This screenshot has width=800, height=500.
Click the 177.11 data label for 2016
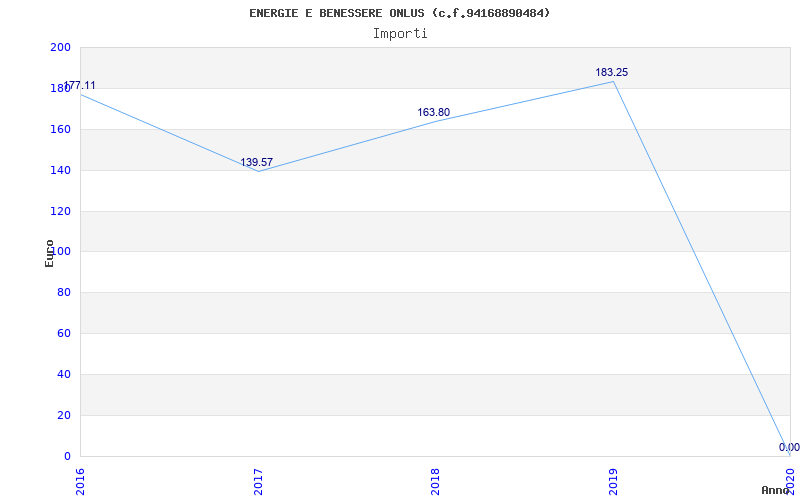point(79,85)
